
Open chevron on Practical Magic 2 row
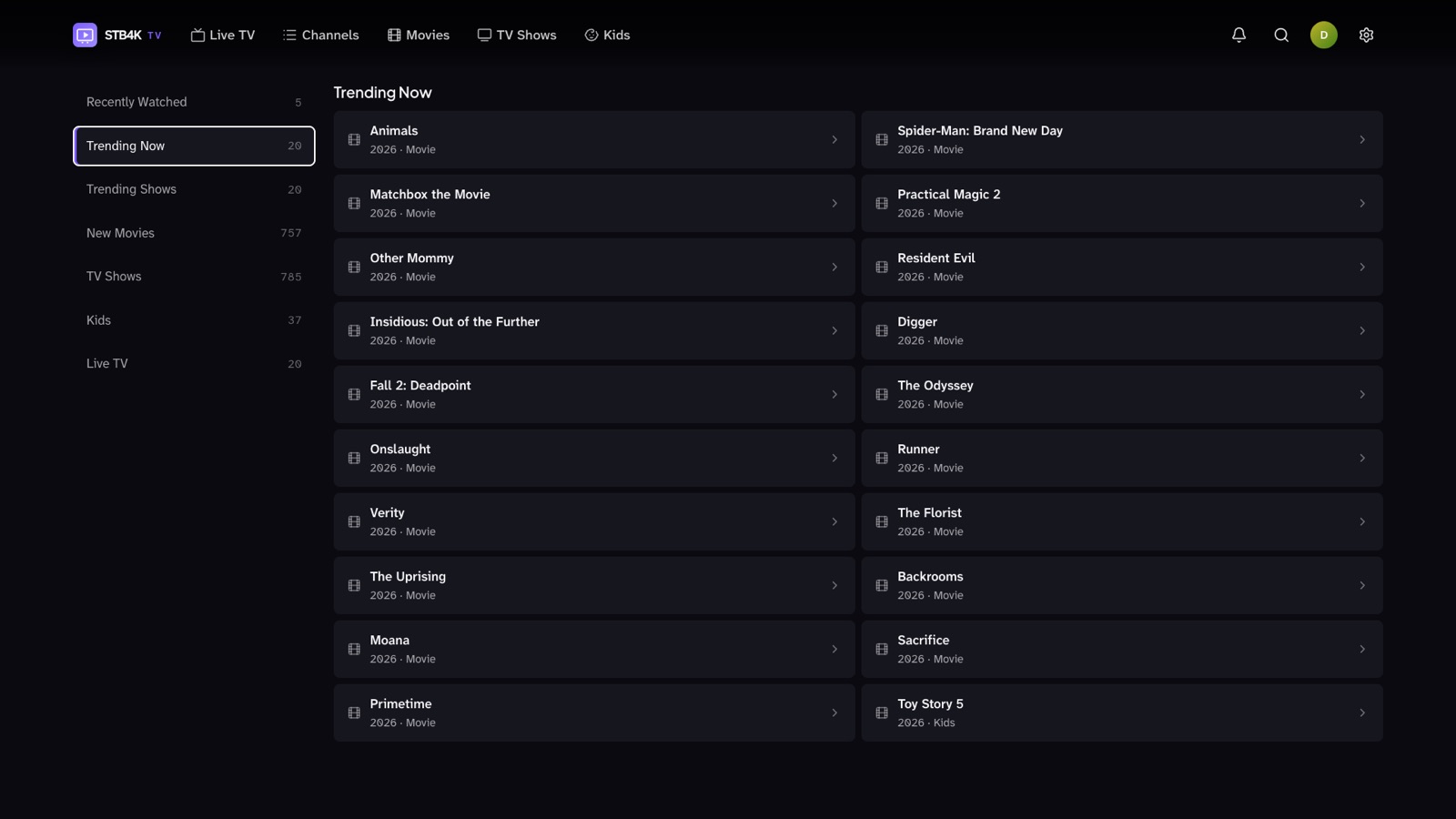(x=1362, y=204)
